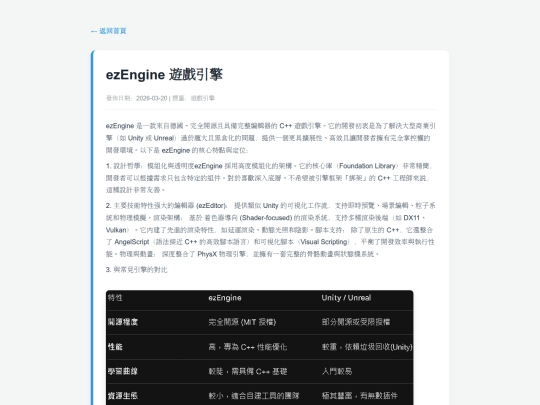Click the 極其豐富，有無數插件 cell

pyautogui.click(x=360, y=396)
